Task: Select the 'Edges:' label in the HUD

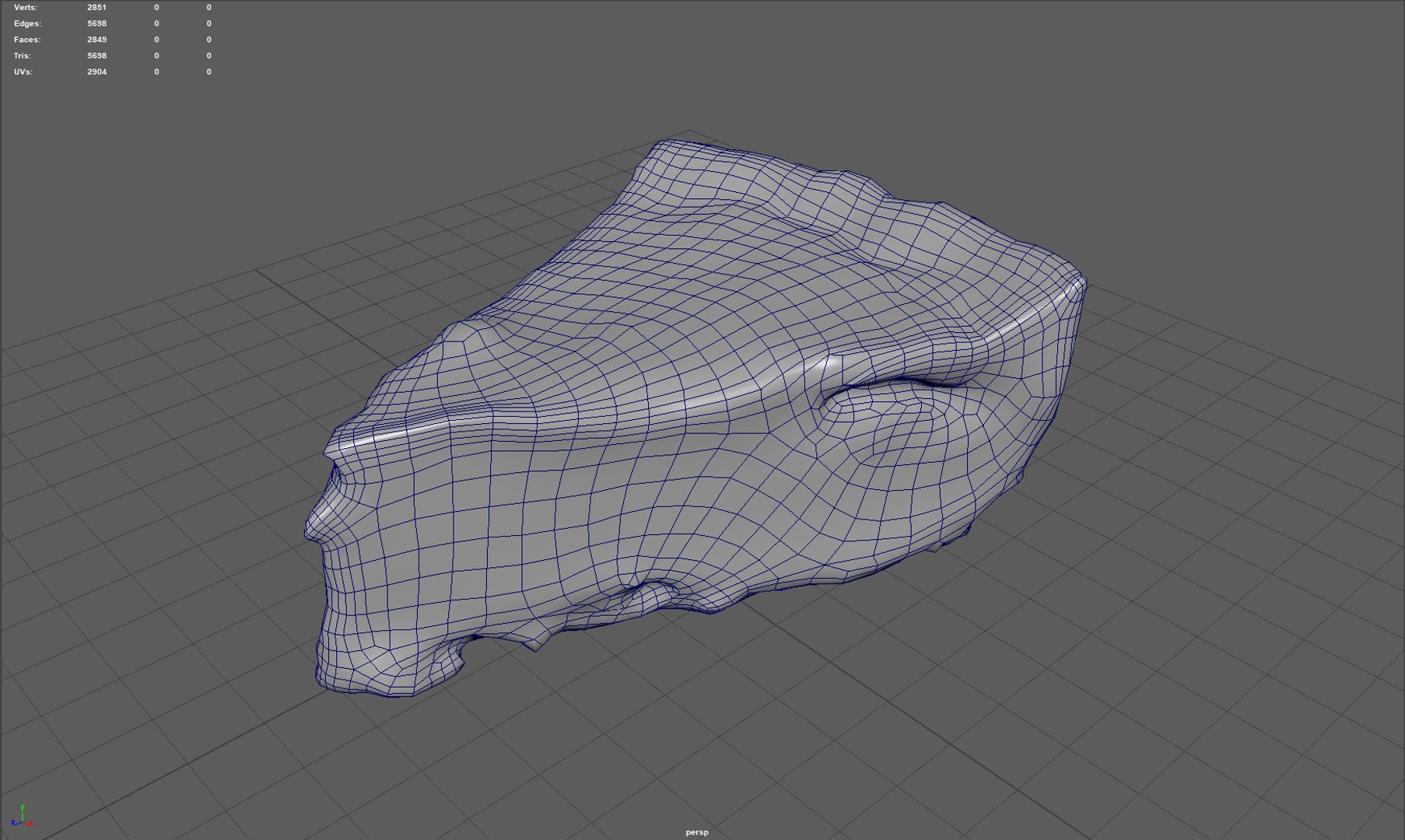Action: point(27,23)
